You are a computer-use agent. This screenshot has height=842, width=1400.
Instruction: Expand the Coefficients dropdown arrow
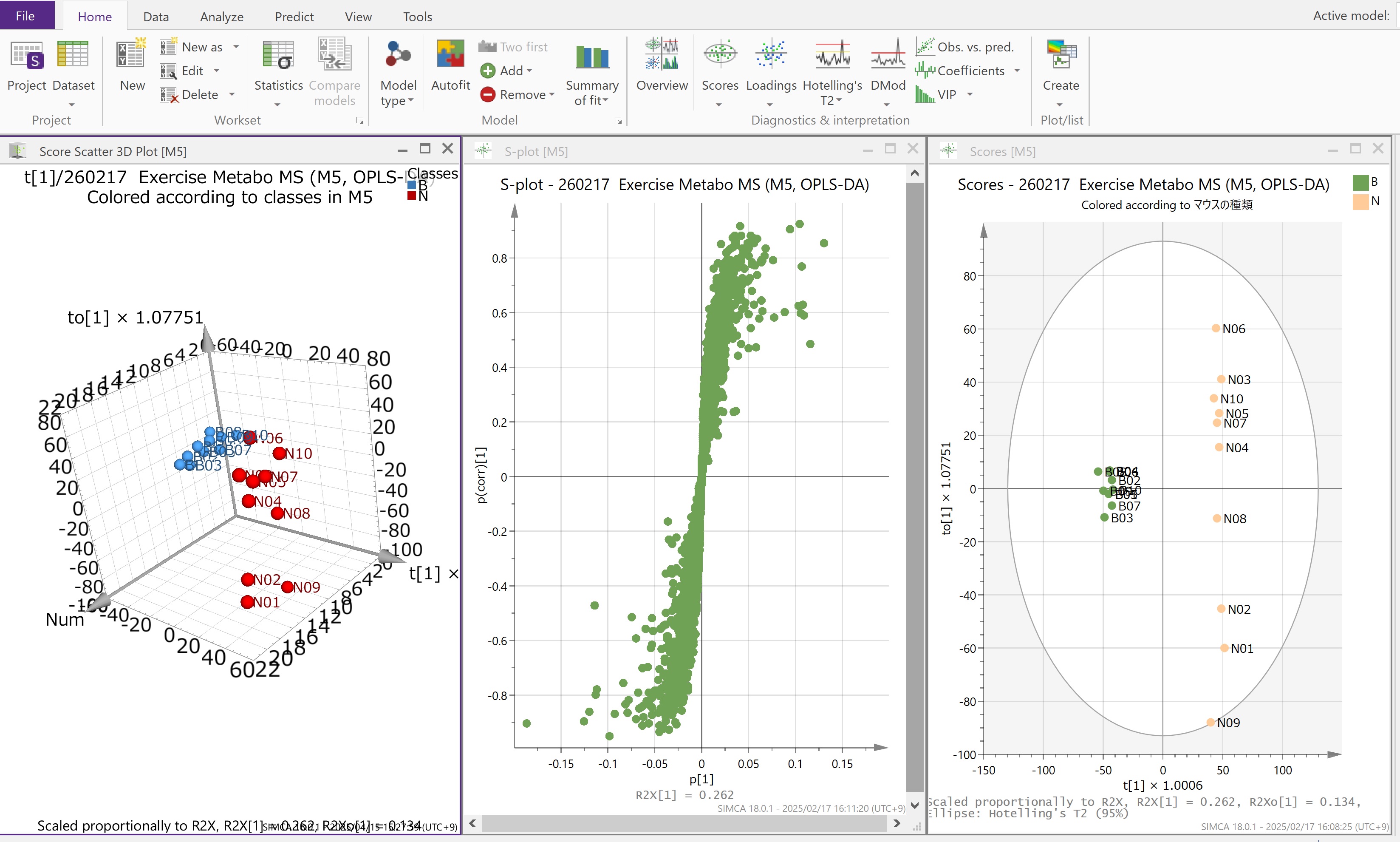coord(1017,71)
